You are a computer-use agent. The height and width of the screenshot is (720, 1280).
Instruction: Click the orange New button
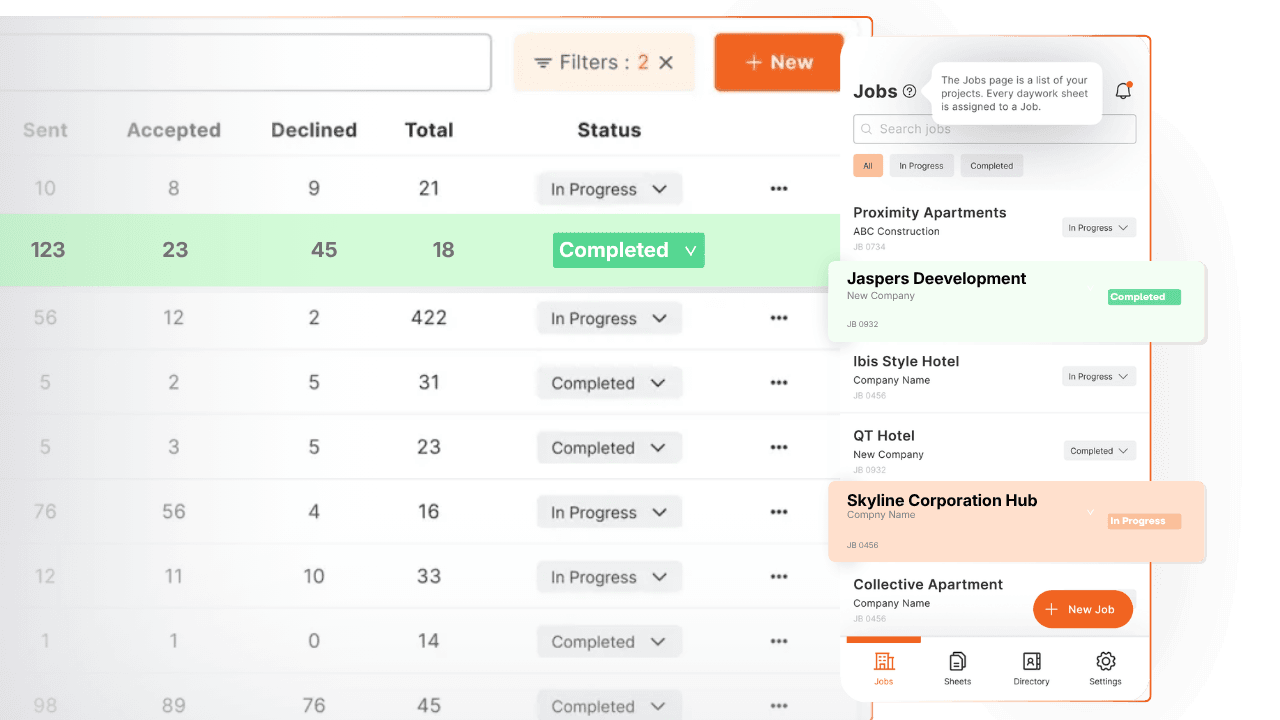pyautogui.click(x=779, y=62)
